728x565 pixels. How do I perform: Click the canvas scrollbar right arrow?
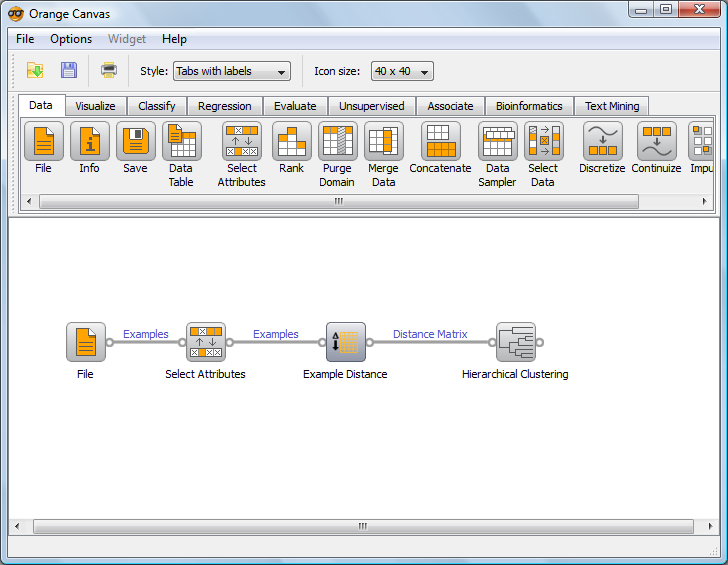coord(710,526)
